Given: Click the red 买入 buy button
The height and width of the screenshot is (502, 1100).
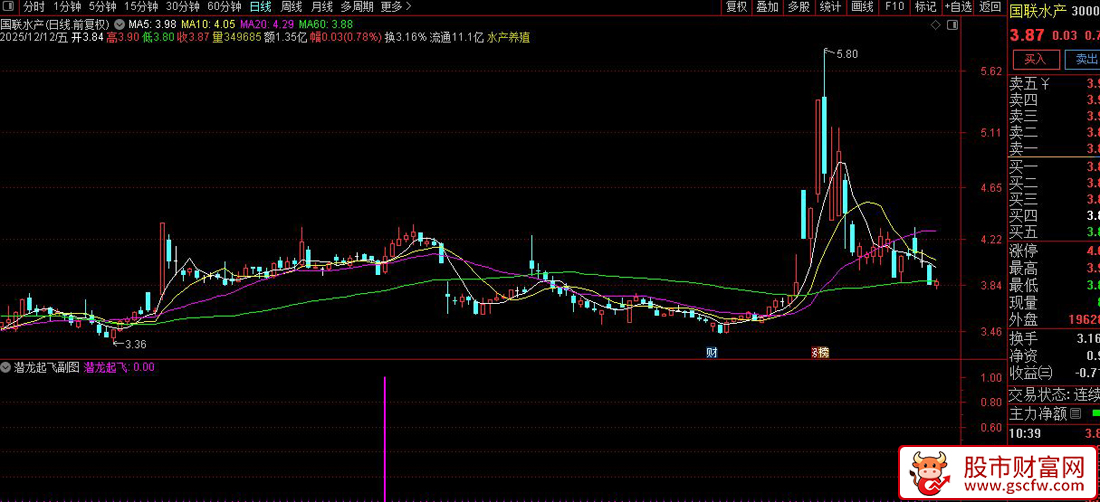Looking at the screenshot, I should pyautogui.click(x=1035, y=59).
